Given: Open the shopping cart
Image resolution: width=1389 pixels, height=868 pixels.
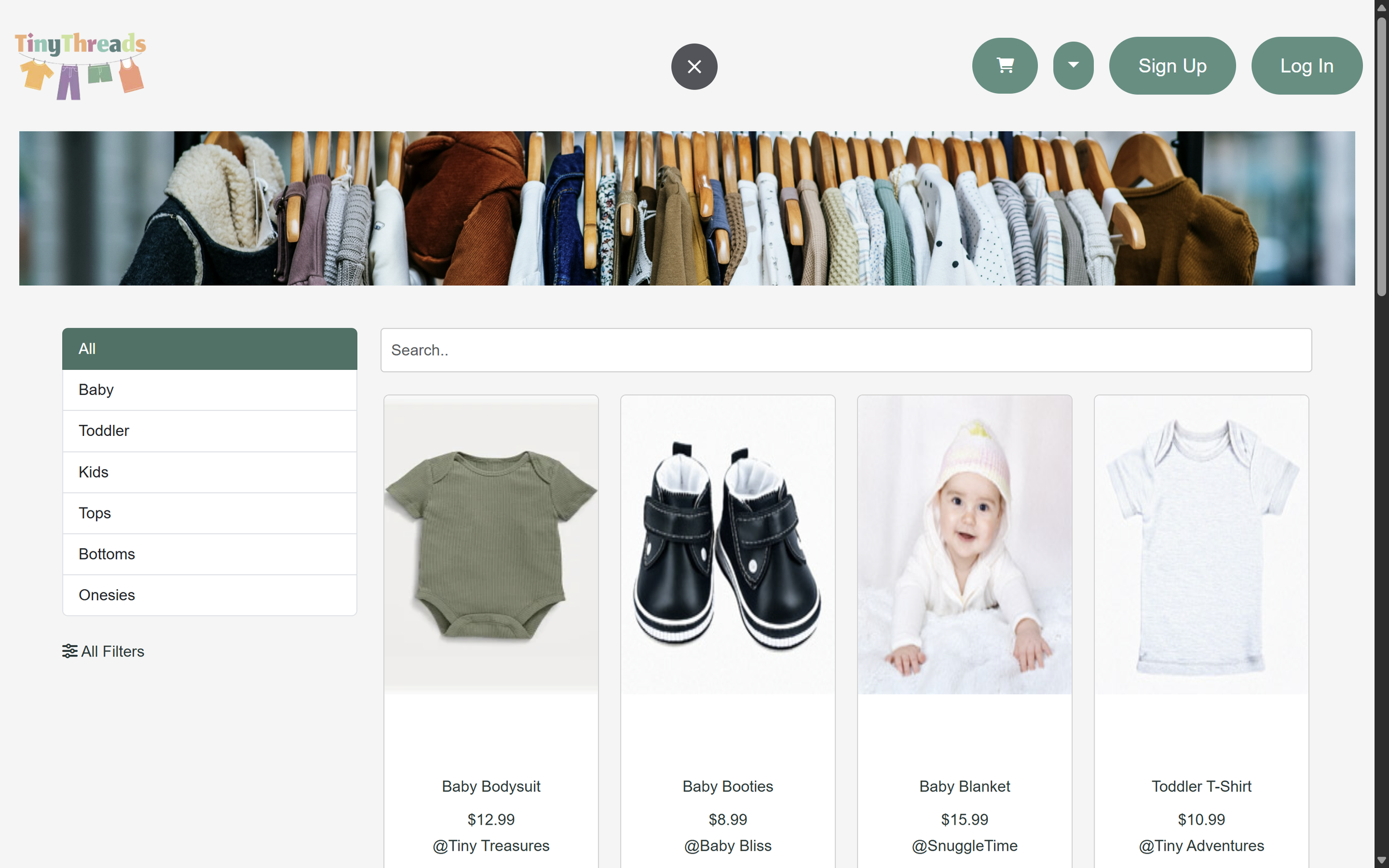Looking at the screenshot, I should (x=1005, y=66).
